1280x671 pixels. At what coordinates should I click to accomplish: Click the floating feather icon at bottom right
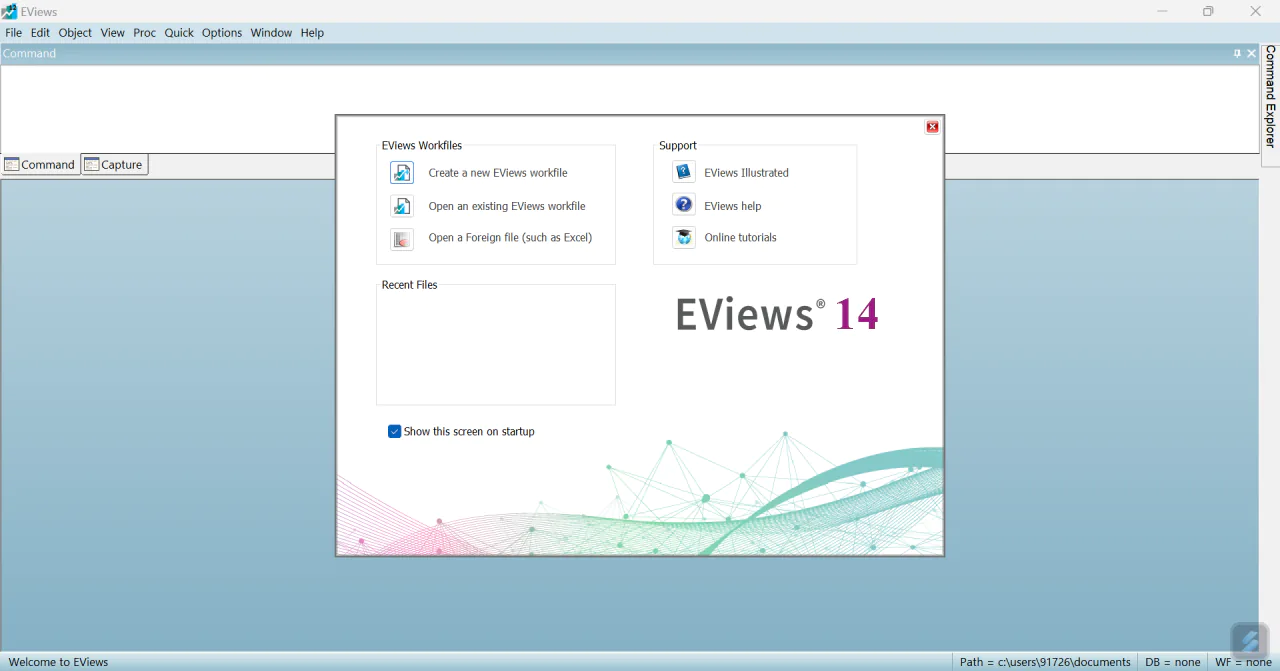(1249, 641)
